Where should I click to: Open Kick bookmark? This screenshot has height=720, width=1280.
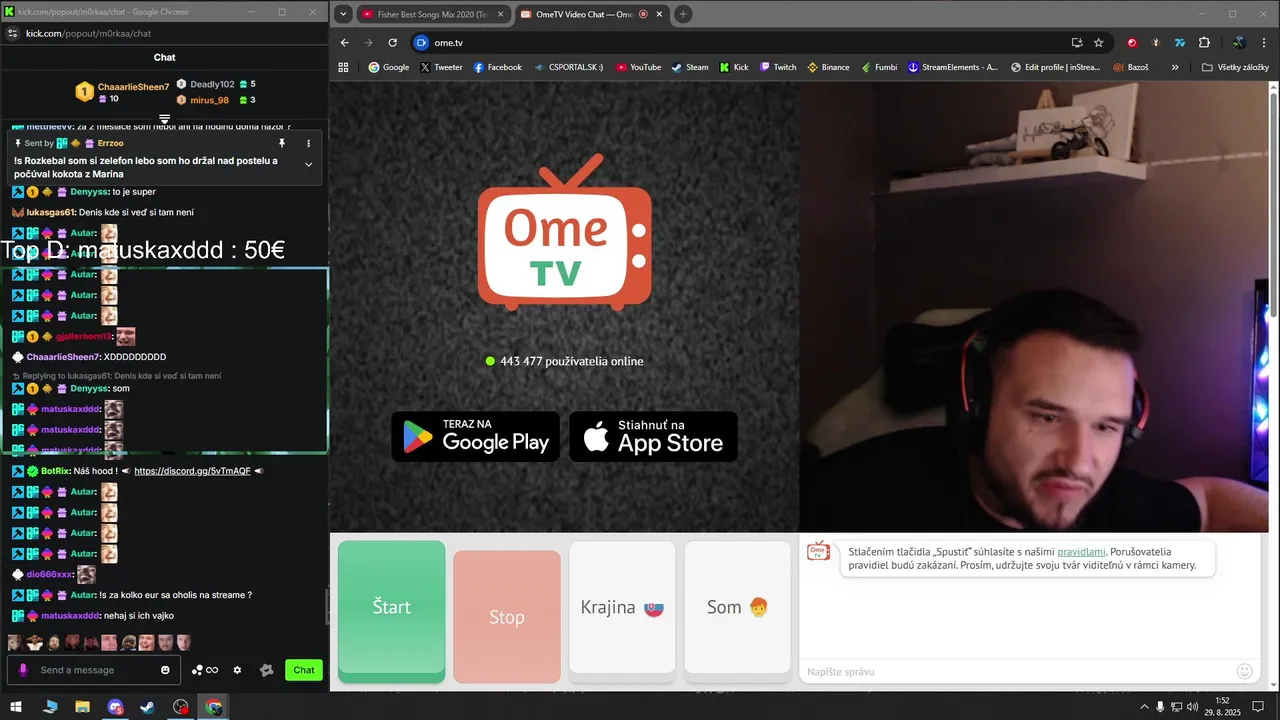[x=734, y=67]
